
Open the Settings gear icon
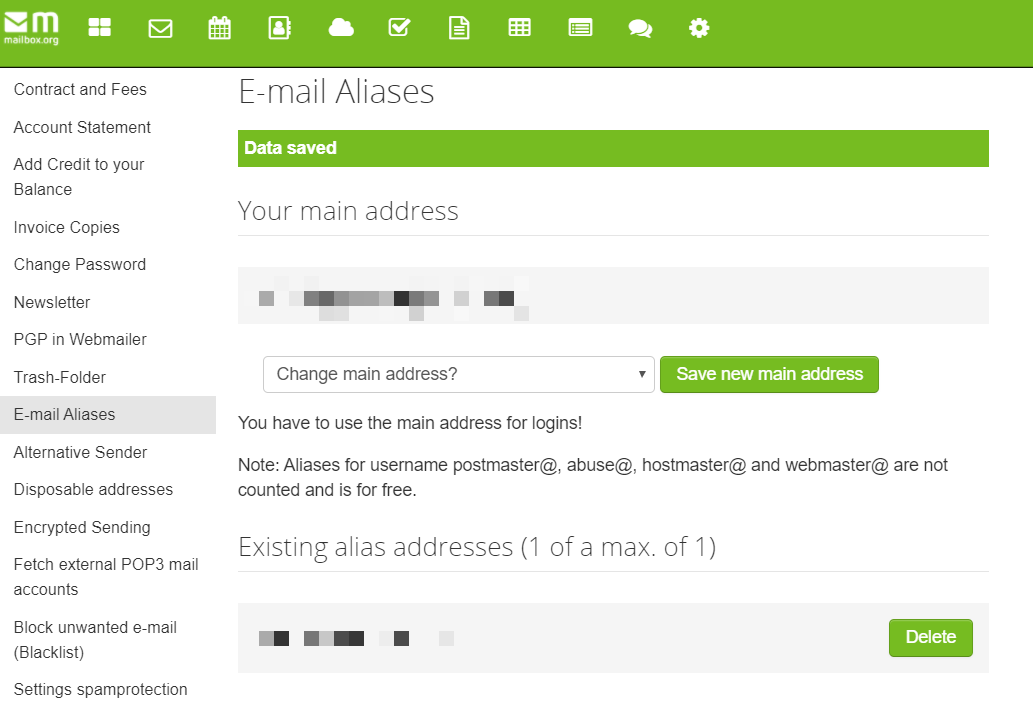click(699, 28)
